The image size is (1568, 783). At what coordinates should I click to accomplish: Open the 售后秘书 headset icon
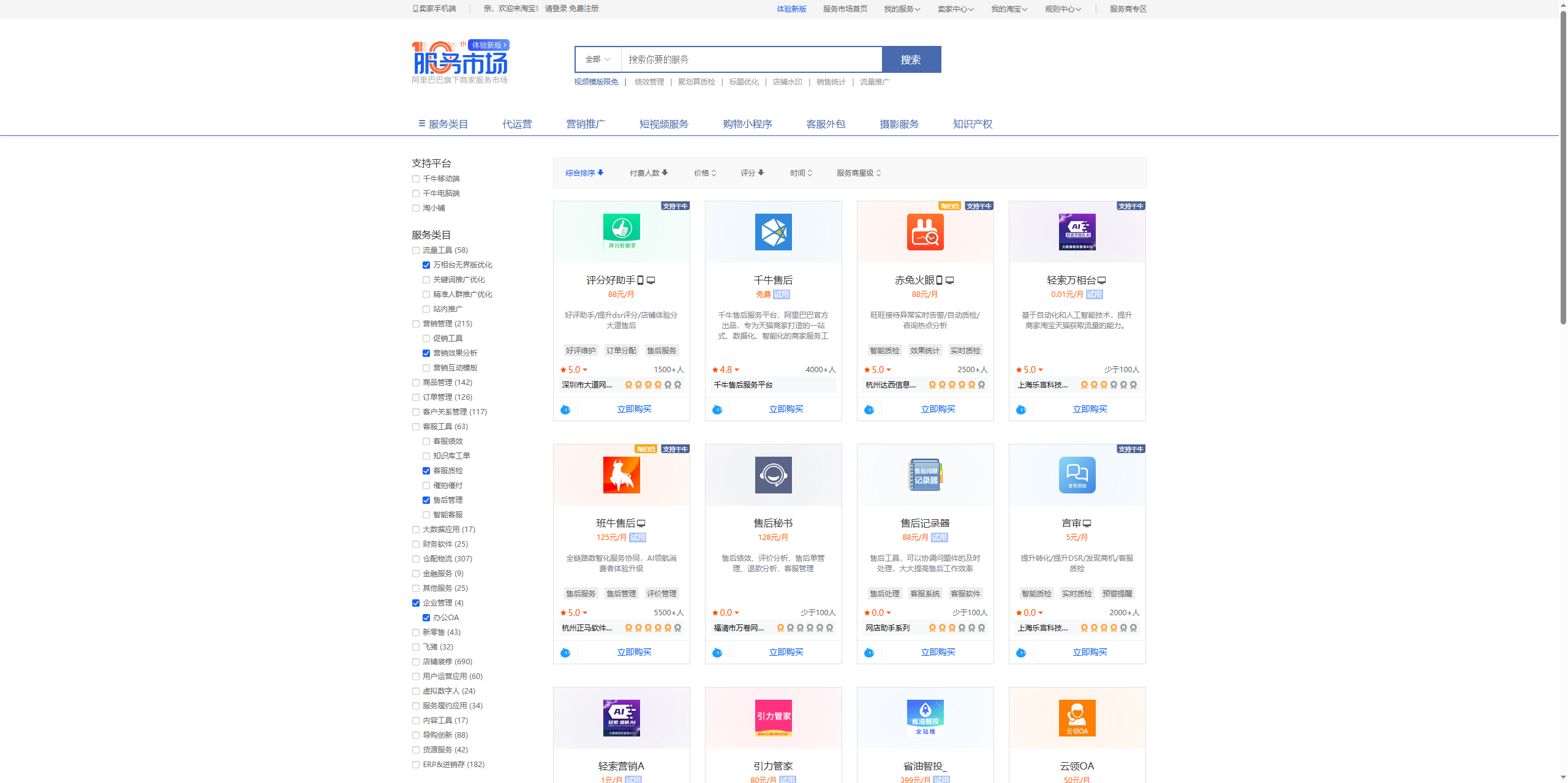(x=774, y=475)
